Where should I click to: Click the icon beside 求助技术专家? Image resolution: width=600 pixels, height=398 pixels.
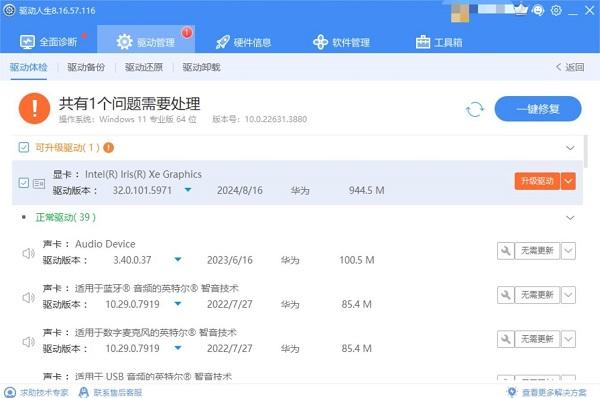[10, 392]
